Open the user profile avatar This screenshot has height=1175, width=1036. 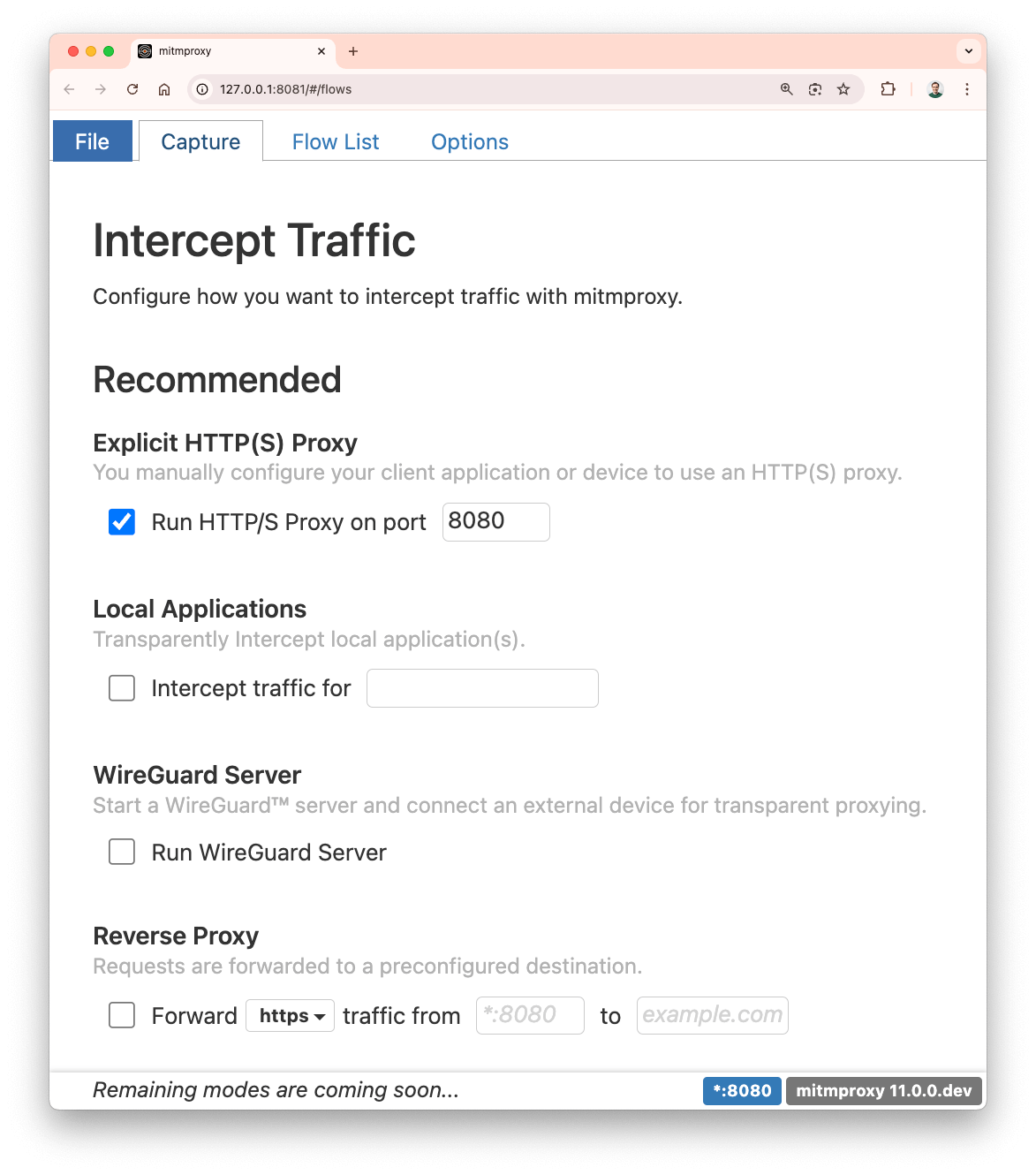click(x=935, y=89)
